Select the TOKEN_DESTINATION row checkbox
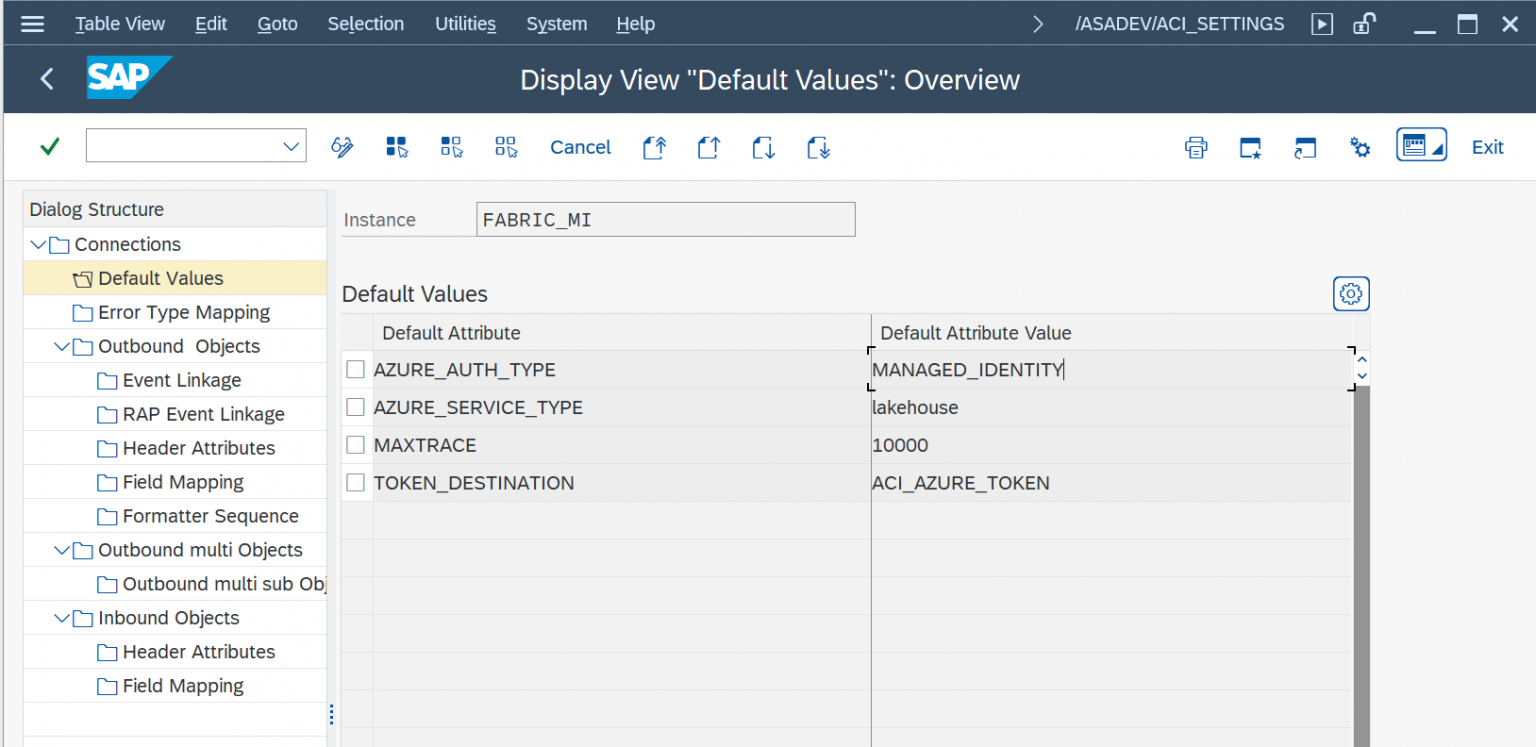1536x747 pixels. coord(356,483)
